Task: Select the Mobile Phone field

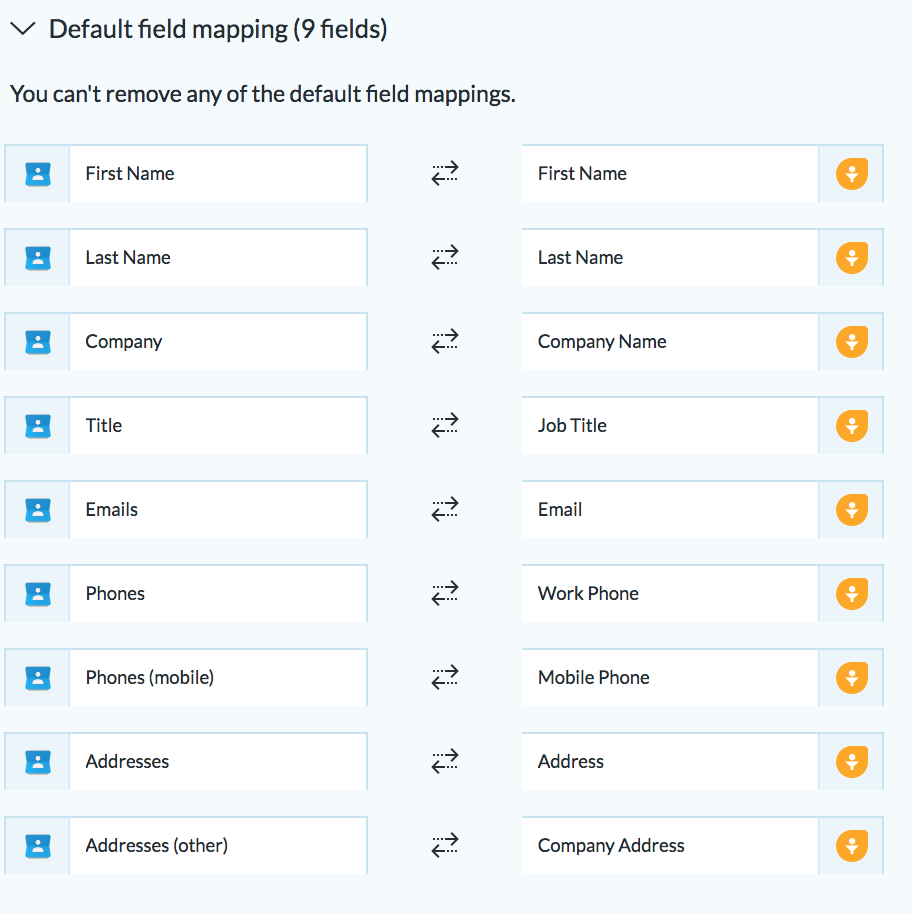Action: coord(670,677)
